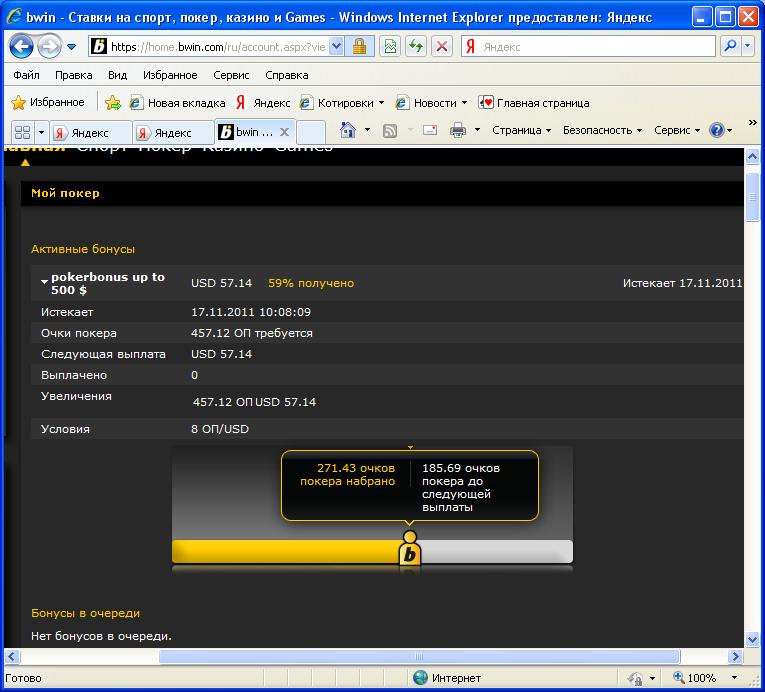Click the Интернет zone globe icon
Viewport: 765px width, 692px height.
[420, 677]
